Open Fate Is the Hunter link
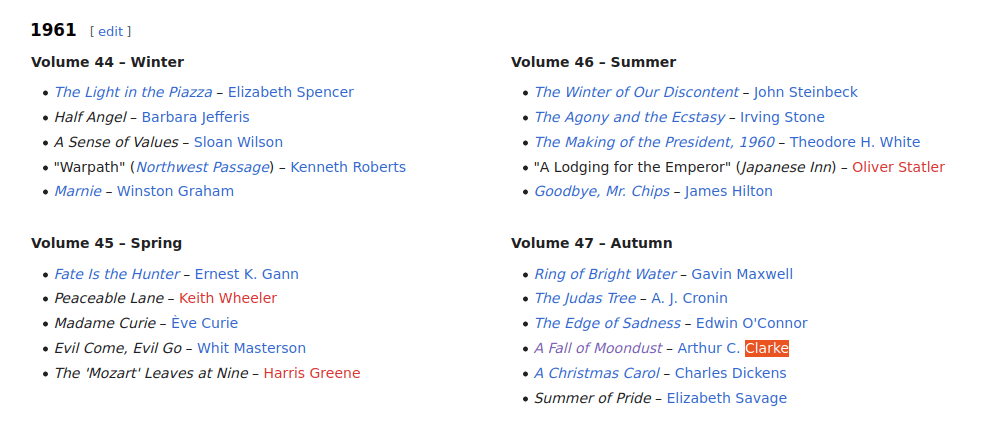This screenshot has height=436, width=989. point(117,274)
